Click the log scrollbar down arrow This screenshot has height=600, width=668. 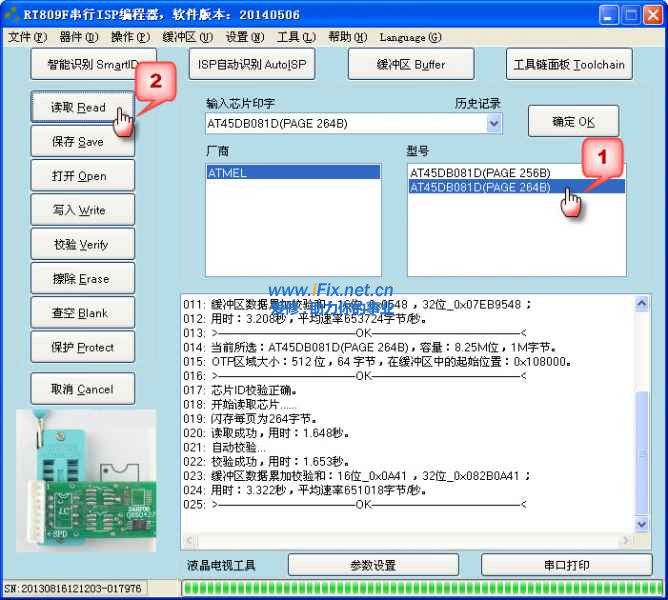coord(642,524)
